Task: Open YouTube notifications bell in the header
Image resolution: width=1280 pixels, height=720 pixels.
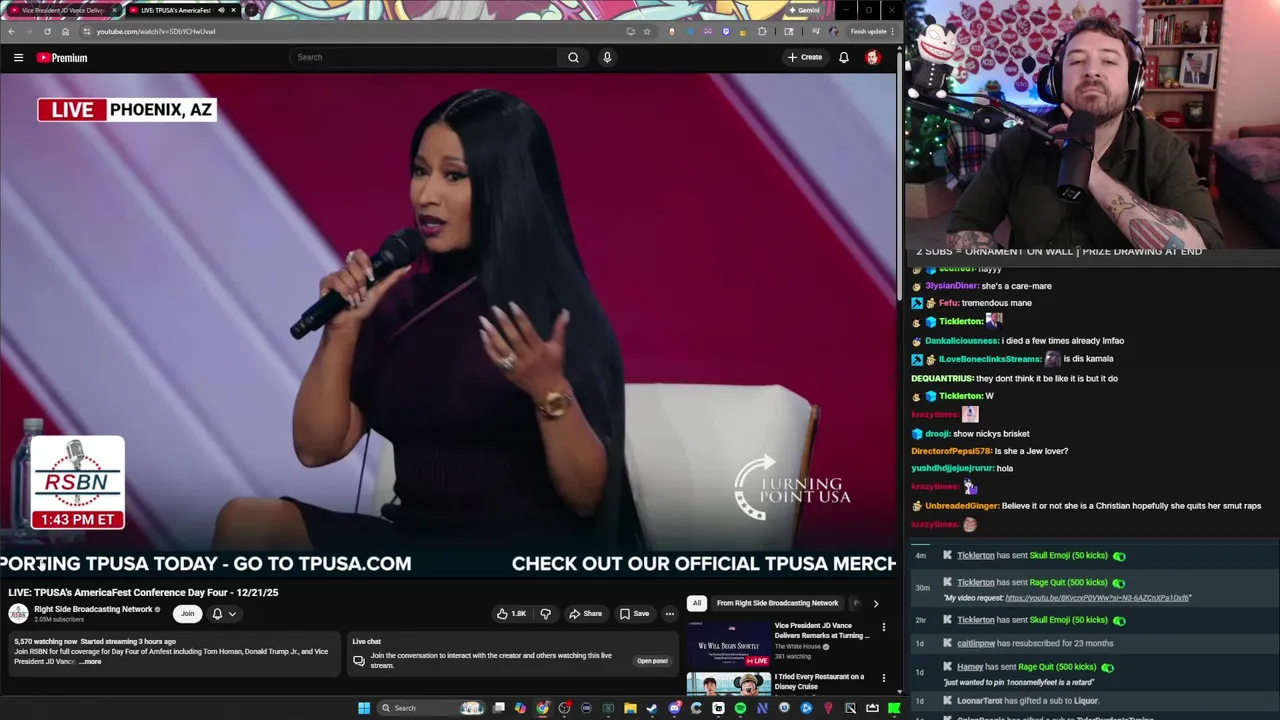Action: click(844, 57)
